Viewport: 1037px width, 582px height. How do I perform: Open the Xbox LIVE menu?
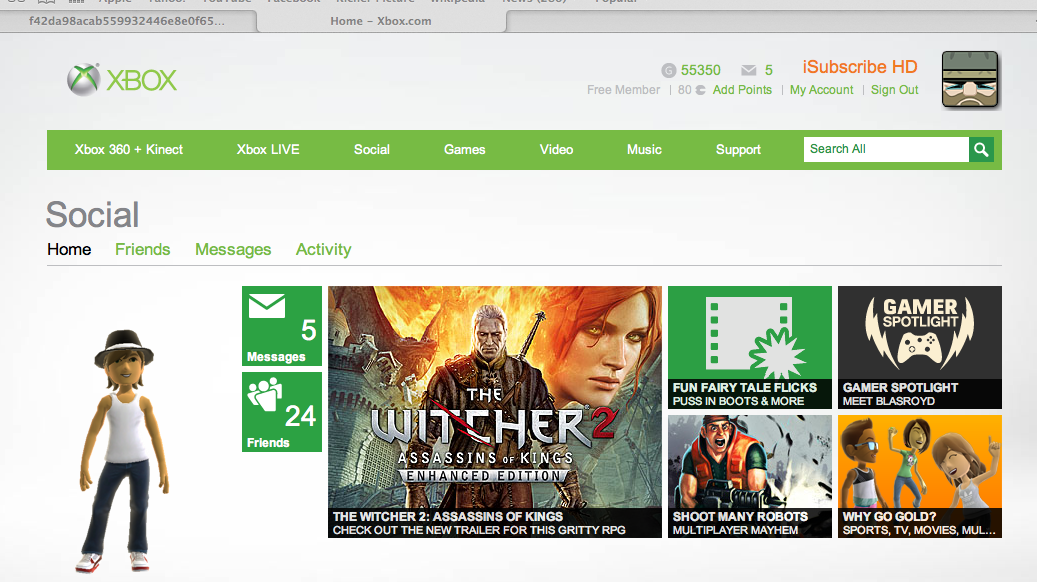coord(268,149)
